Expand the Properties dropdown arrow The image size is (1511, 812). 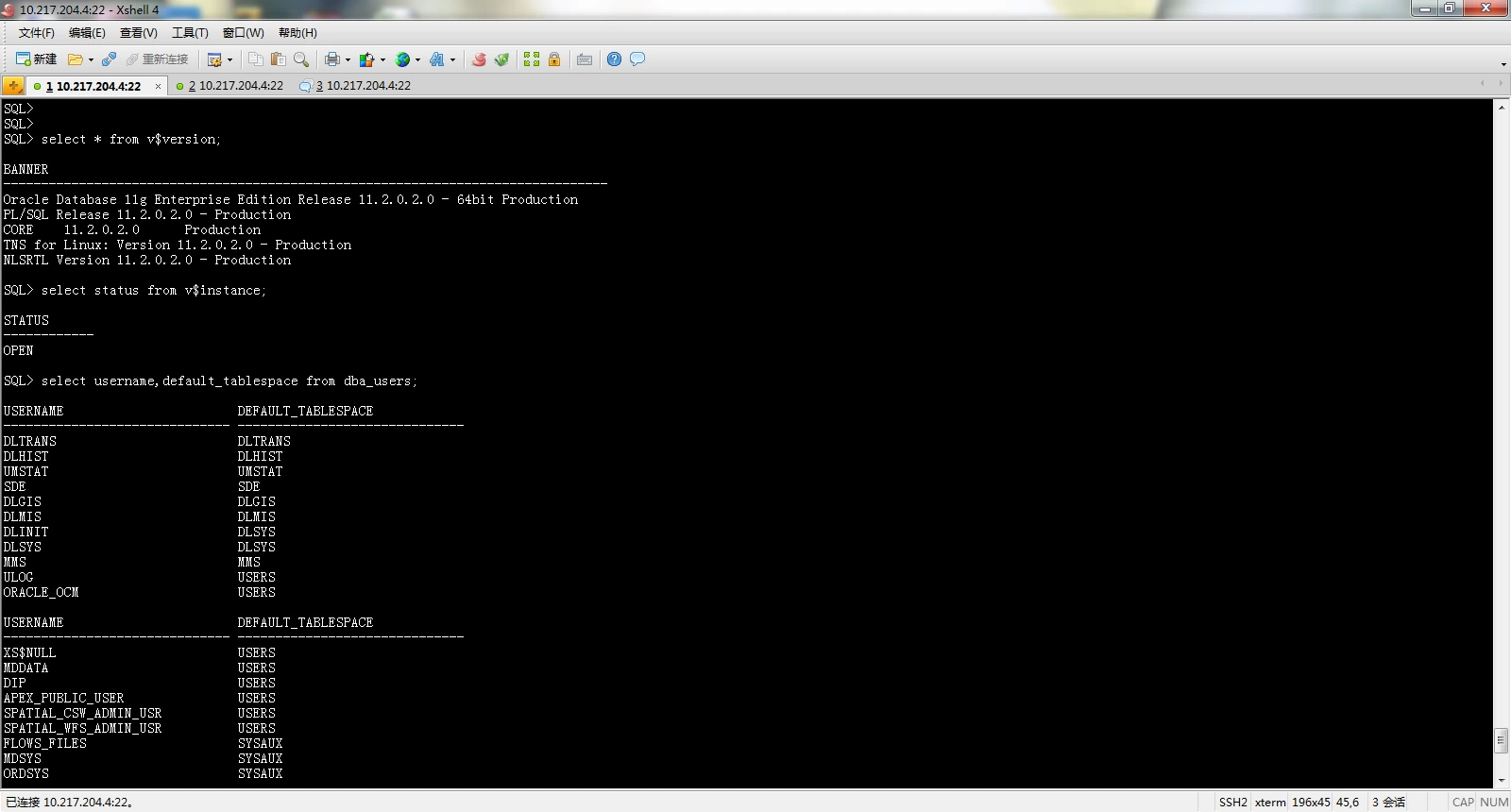(x=229, y=59)
